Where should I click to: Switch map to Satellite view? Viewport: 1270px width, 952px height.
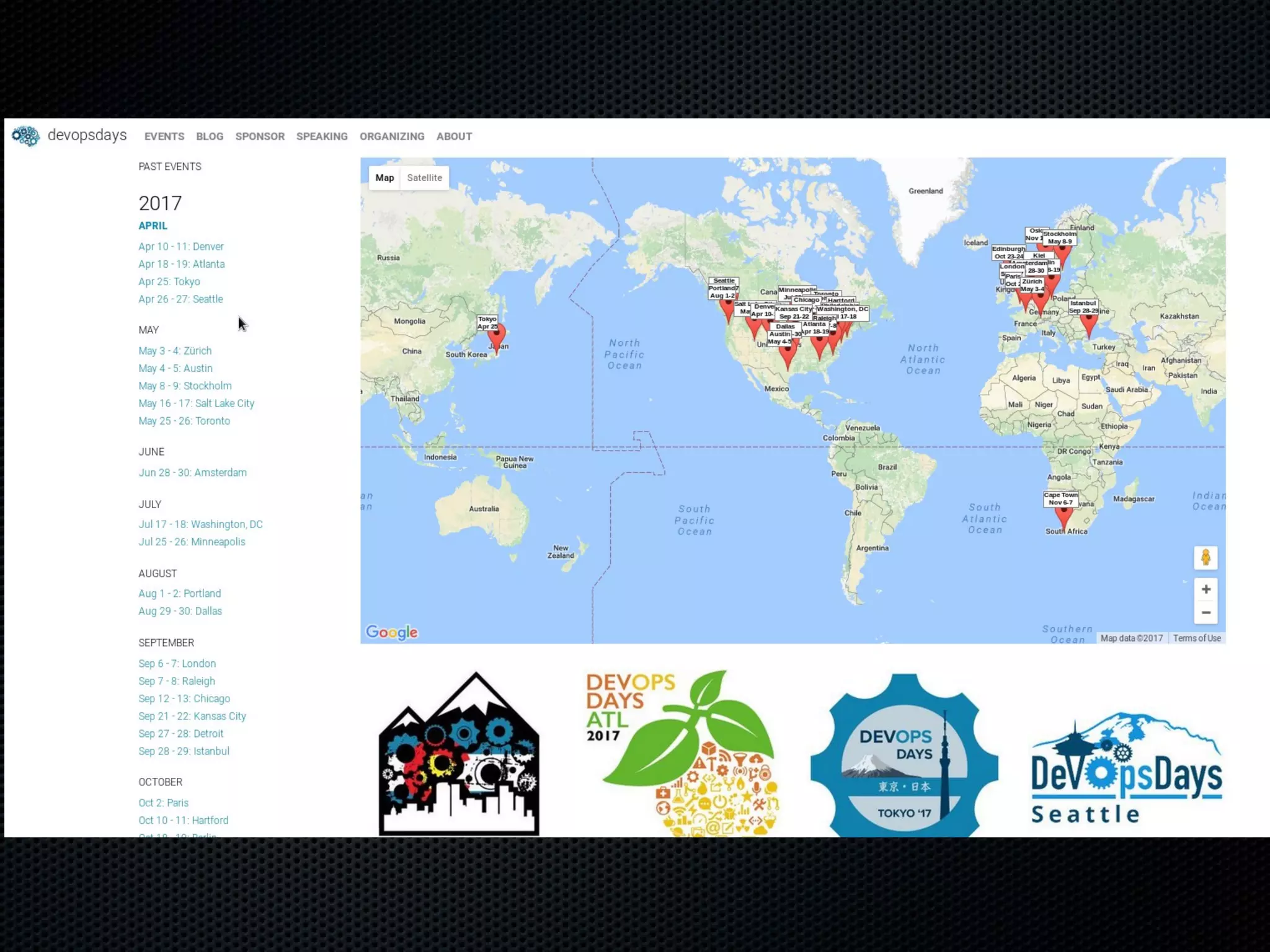424,178
